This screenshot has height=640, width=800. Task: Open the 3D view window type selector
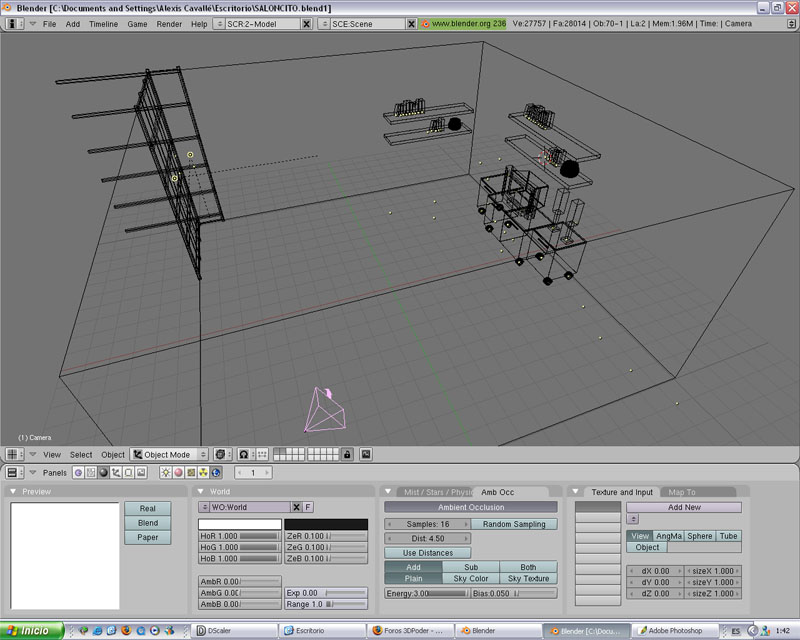[x=14, y=454]
